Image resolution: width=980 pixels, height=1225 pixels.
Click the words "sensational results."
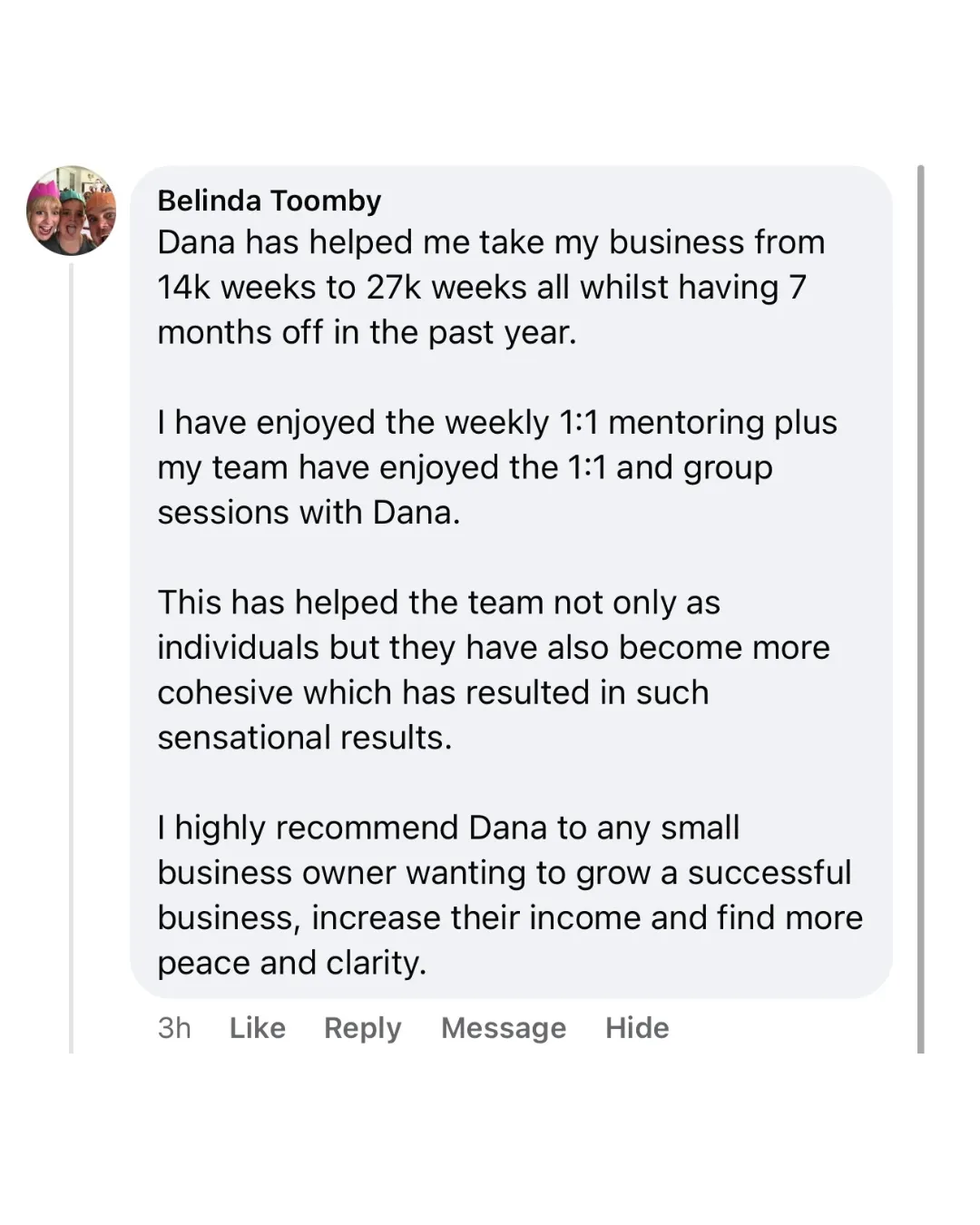pyautogui.click(x=304, y=738)
